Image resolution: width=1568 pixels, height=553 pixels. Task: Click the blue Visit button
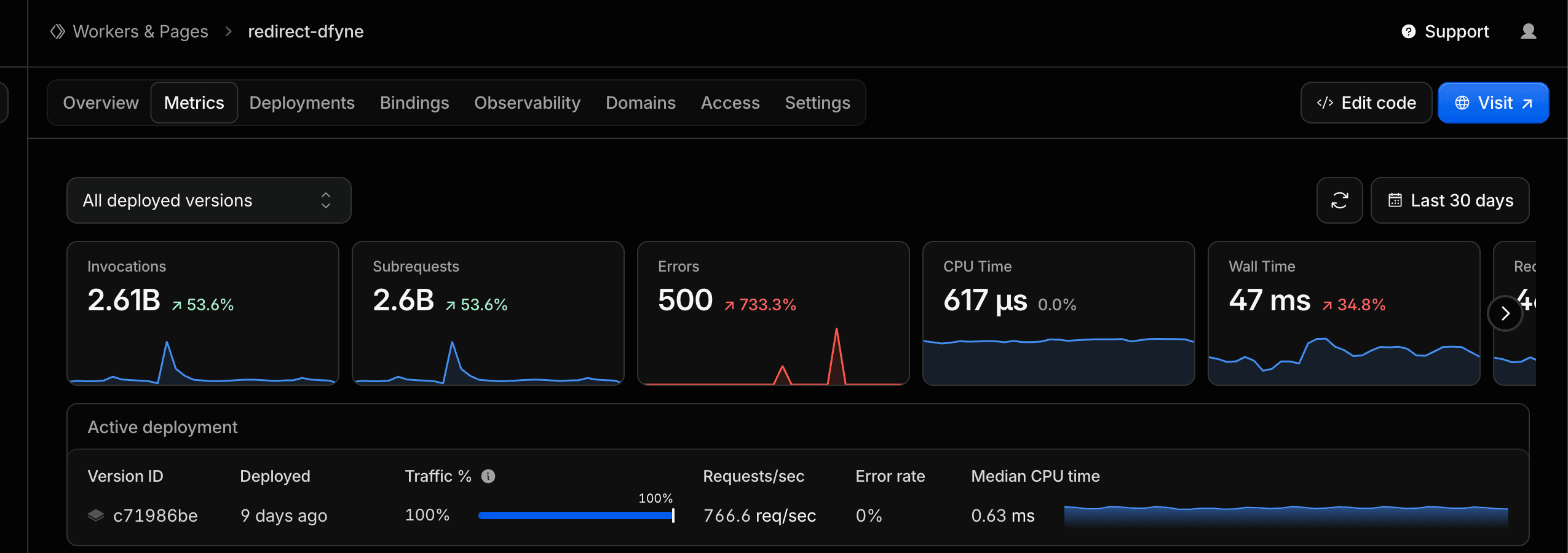click(1494, 103)
